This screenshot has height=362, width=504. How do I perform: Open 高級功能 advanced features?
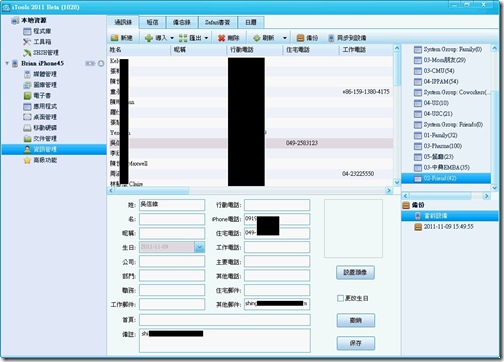(41, 160)
